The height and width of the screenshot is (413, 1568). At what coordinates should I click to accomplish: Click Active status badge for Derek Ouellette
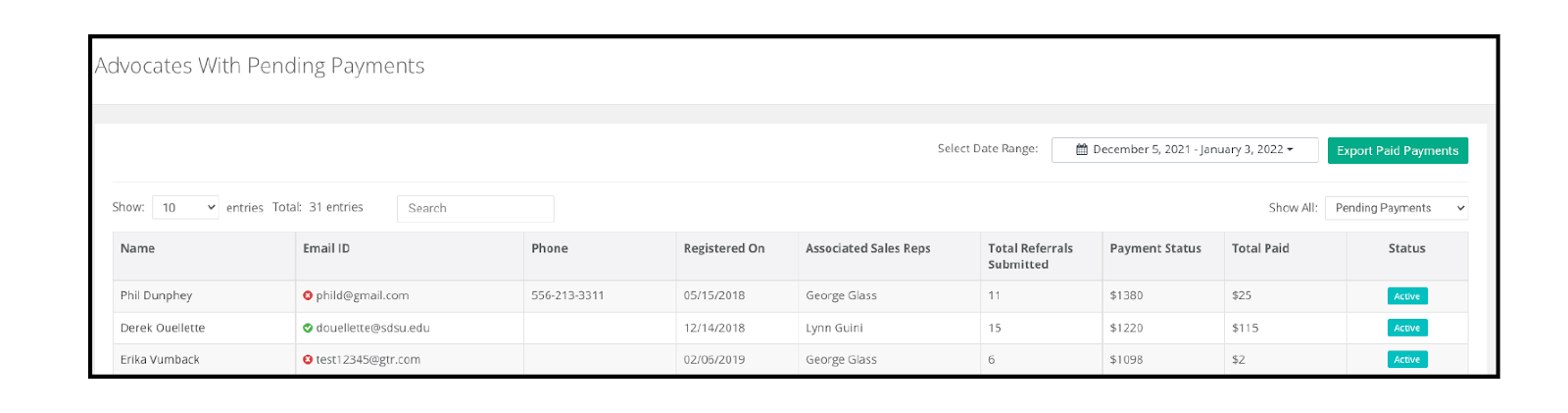1407,328
